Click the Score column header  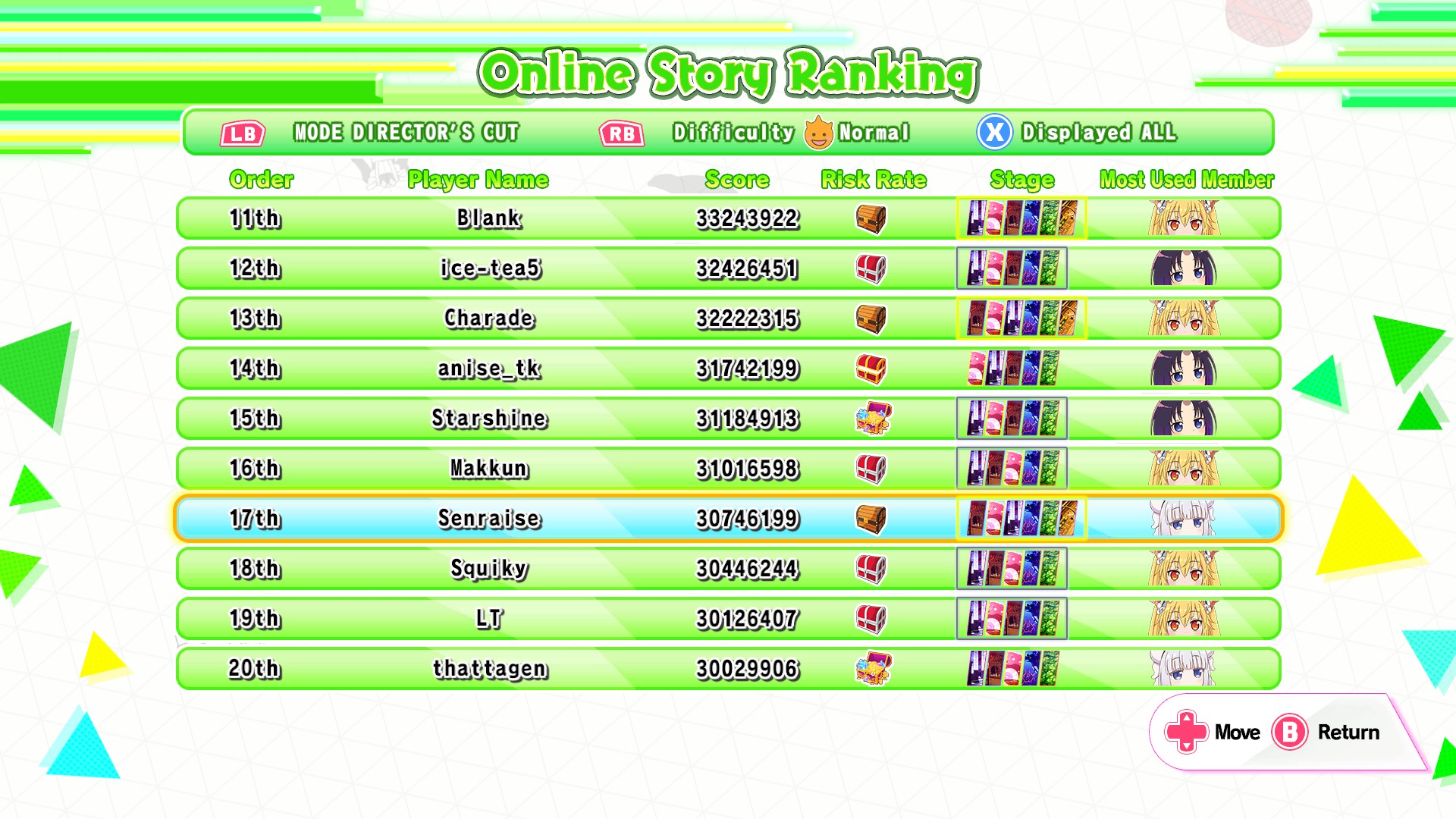tap(737, 180)
